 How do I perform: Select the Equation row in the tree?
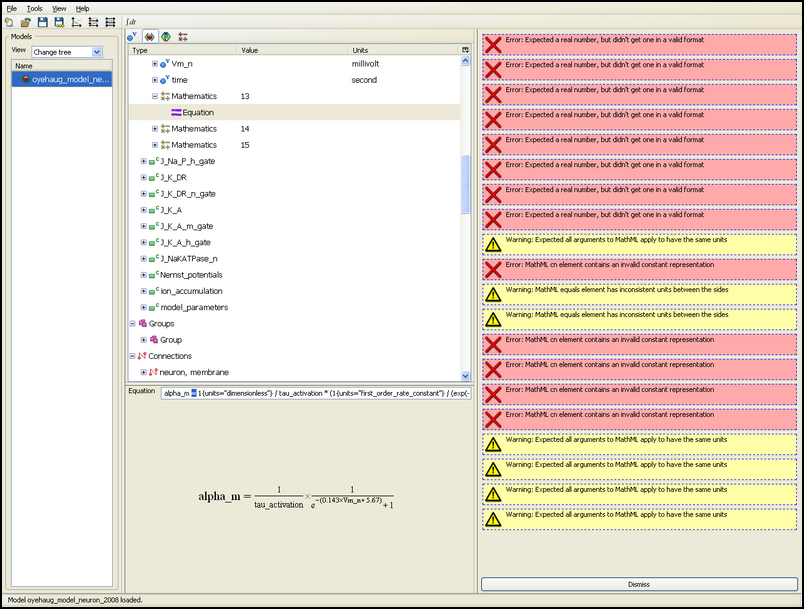[294, 112]
